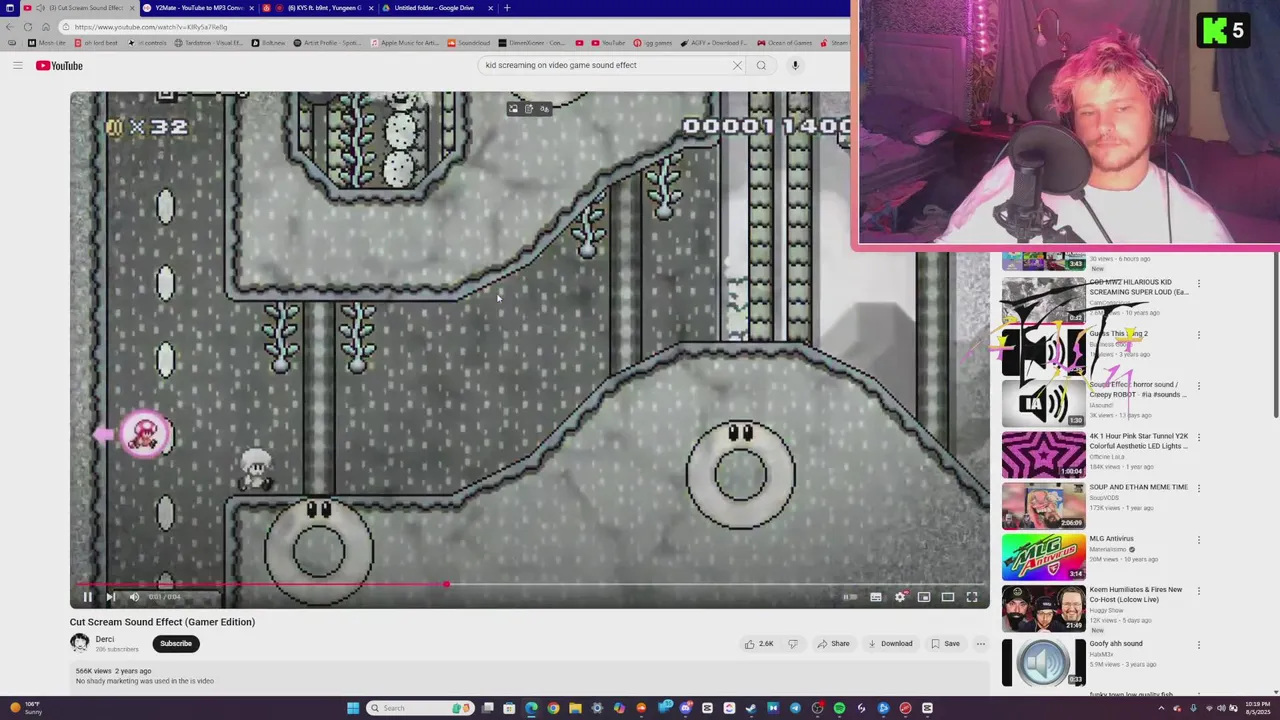Like the video (2.6K)
The width and height of the screenshot is (1280, 720).
pos(759,644)
